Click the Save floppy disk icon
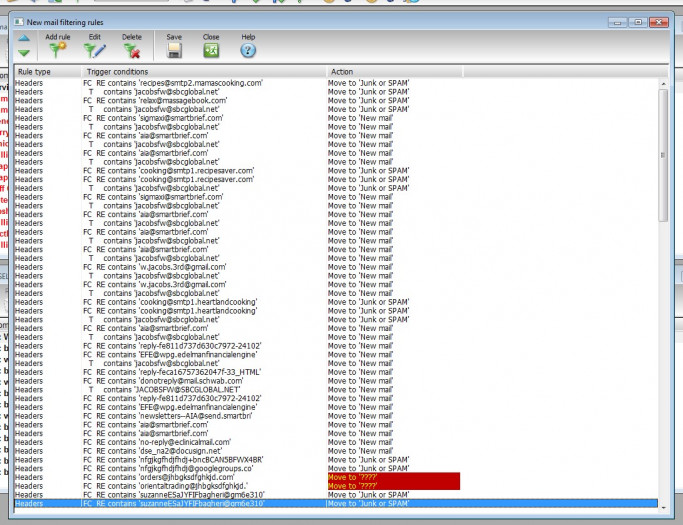 [x=174, y=50]
